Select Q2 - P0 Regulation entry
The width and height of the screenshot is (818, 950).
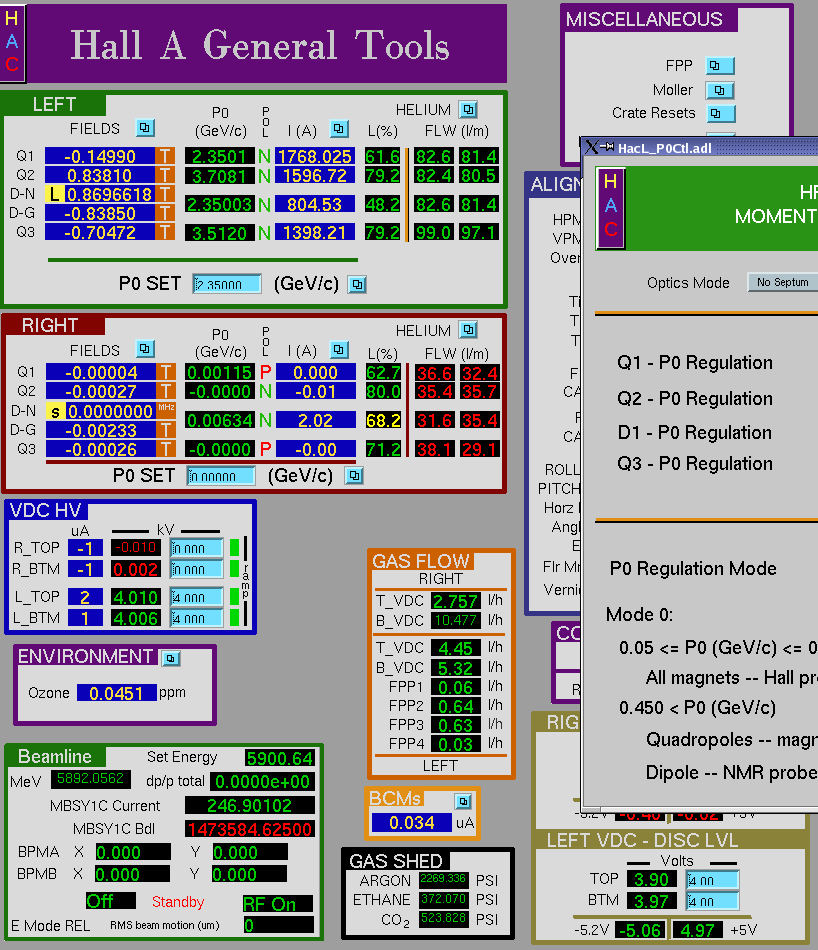coord(694,398)
